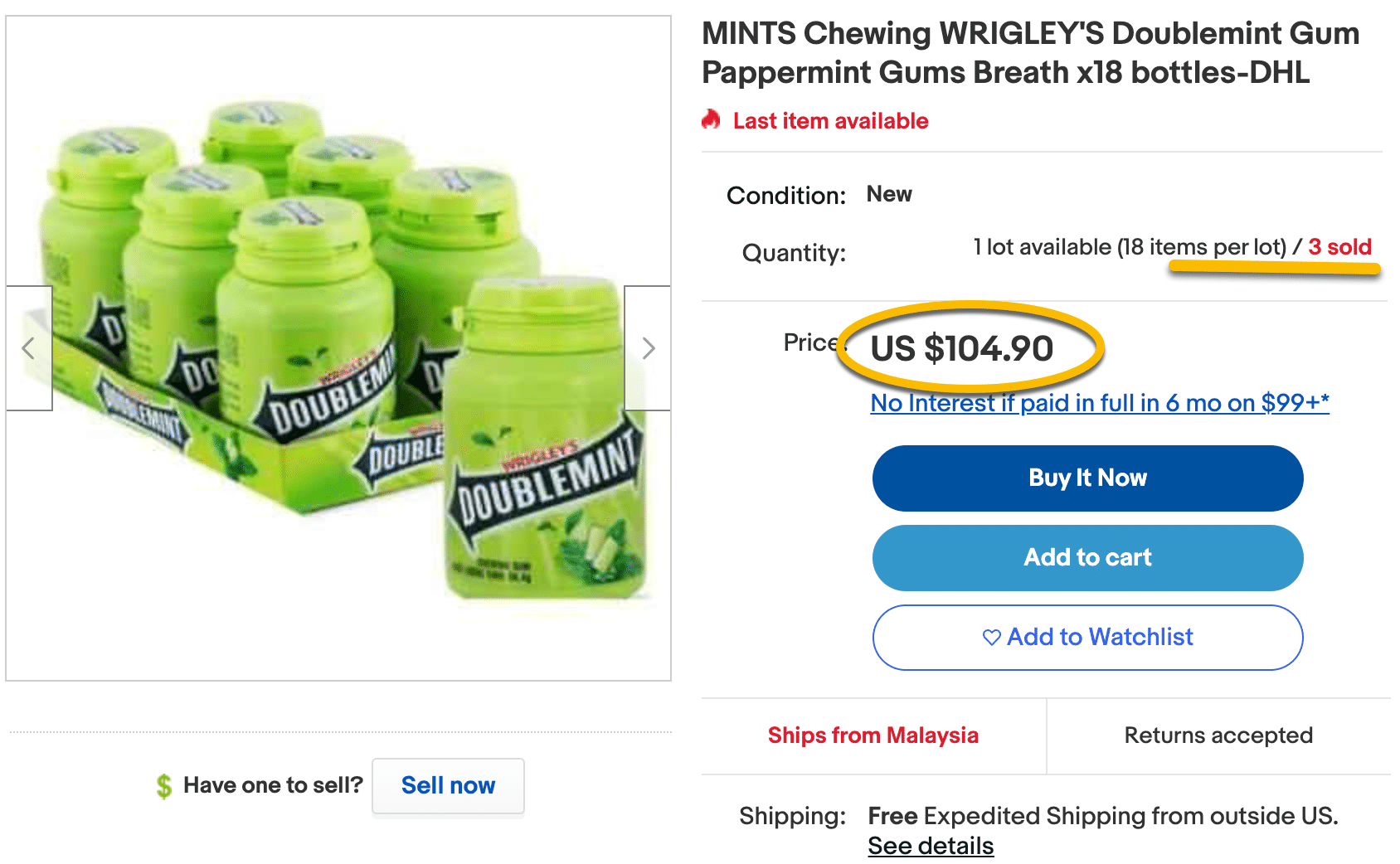
Task: Click the previous image left arrow
Action: pyautogui.click(x=29, y=348)
